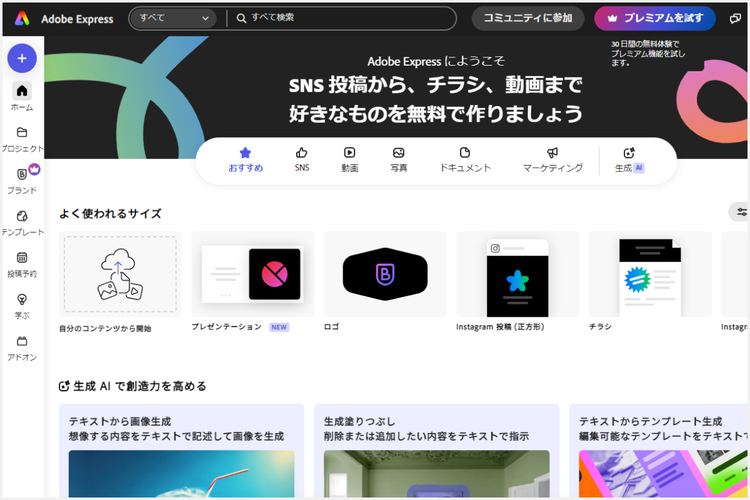Click the size filter settings icon

pos(740,212)
